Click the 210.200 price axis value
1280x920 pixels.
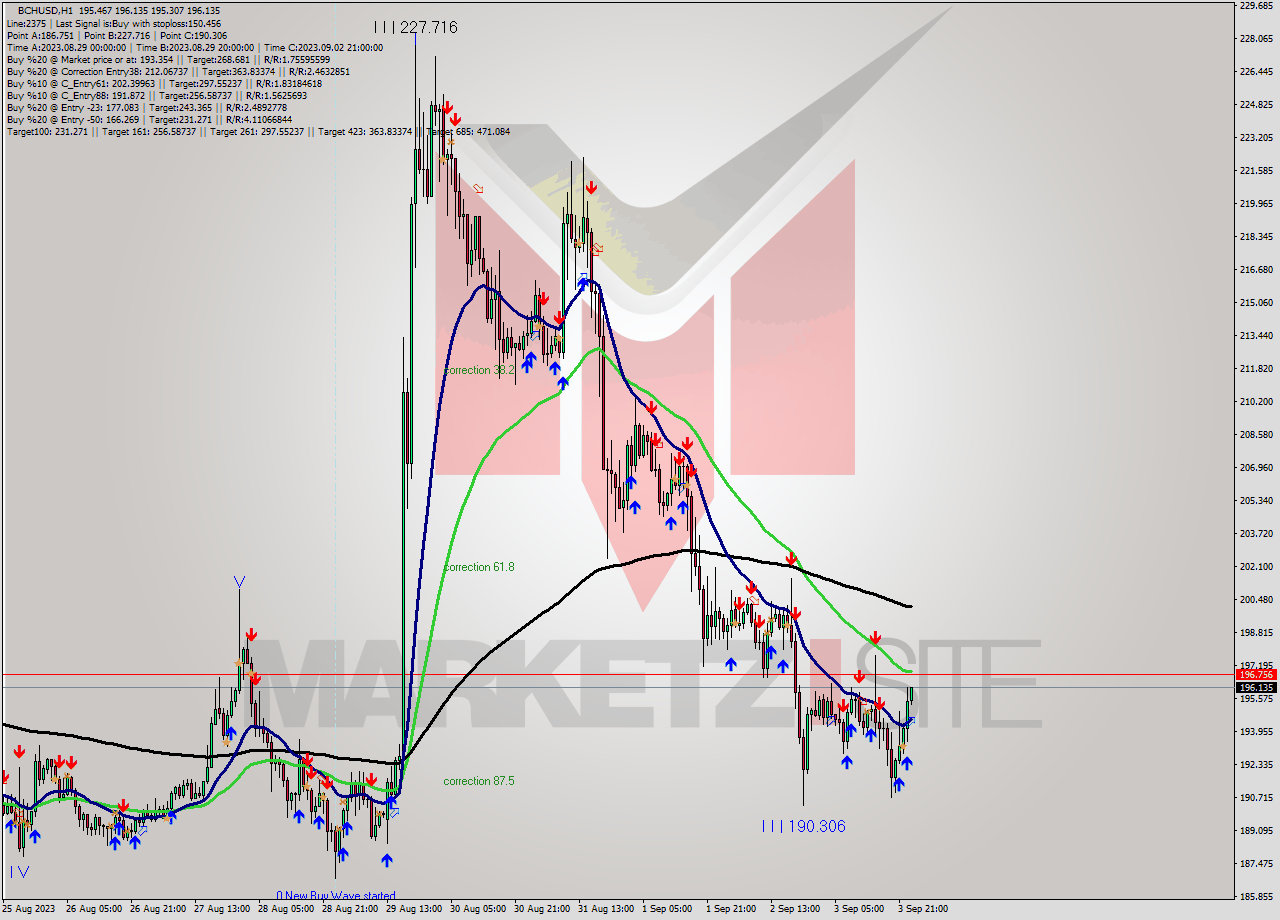pyautogui.click(x=1256, y=402)
